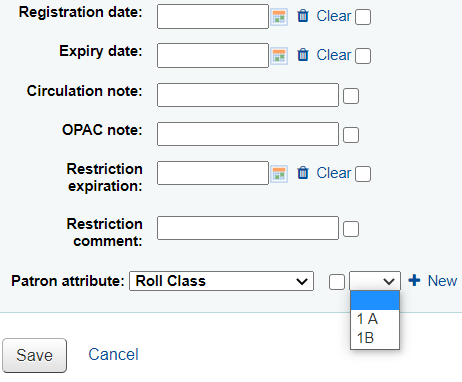Image resolution: width=462 pixels, height=382 pixels.
Task: Tick the Restriction comment checkbox
Action: [351, 229]
